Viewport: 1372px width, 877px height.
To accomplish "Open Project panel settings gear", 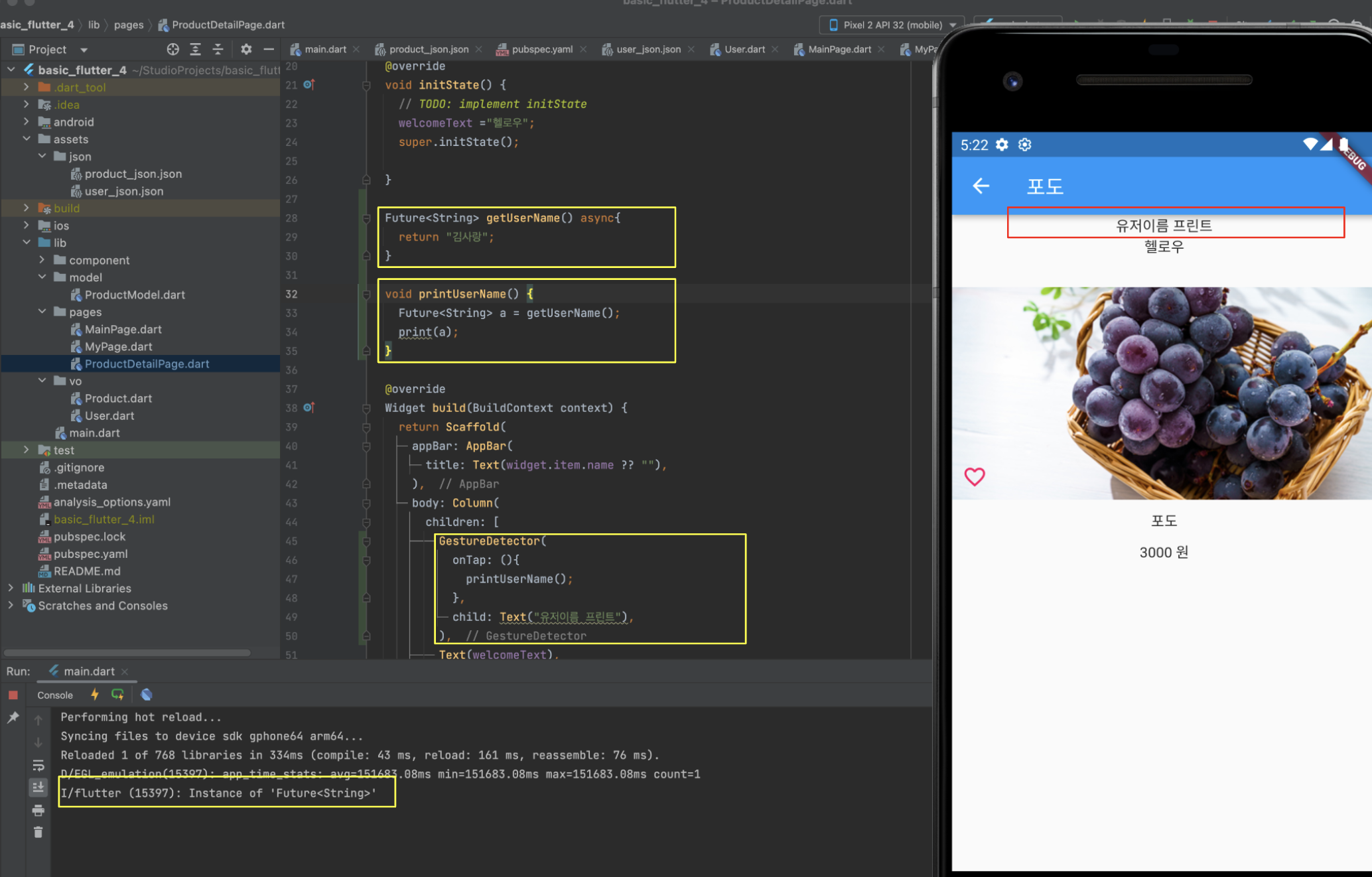I will click(x=246, y=49).
